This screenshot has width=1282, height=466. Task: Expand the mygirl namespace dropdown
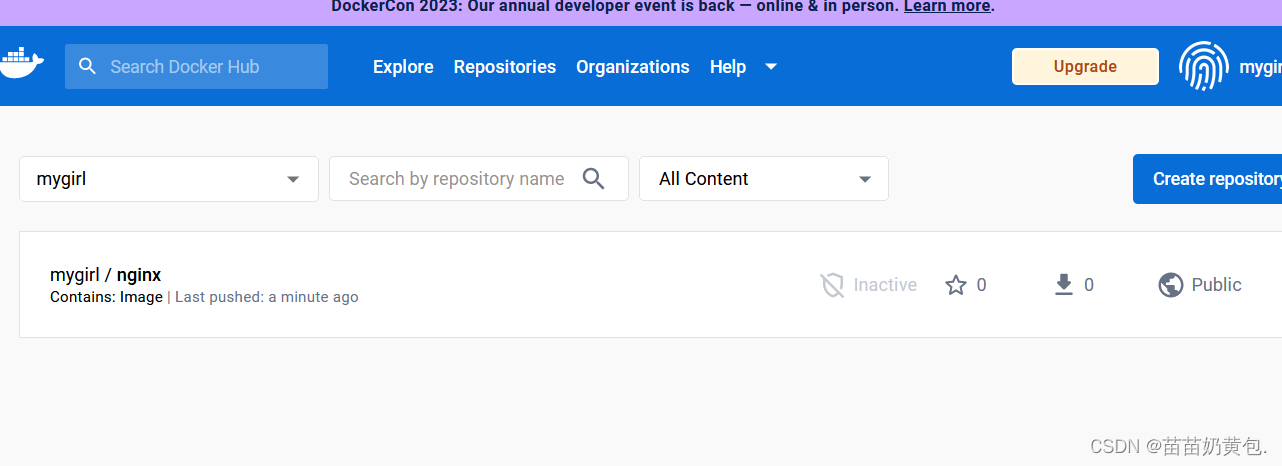click(x=169, y=179)
